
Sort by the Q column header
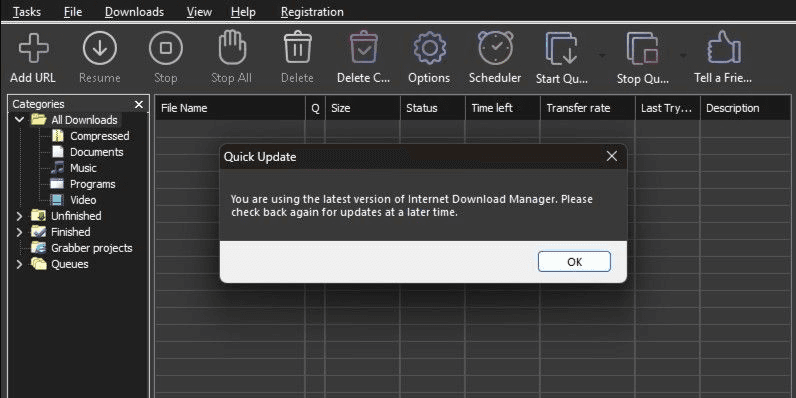coord(315,108)
